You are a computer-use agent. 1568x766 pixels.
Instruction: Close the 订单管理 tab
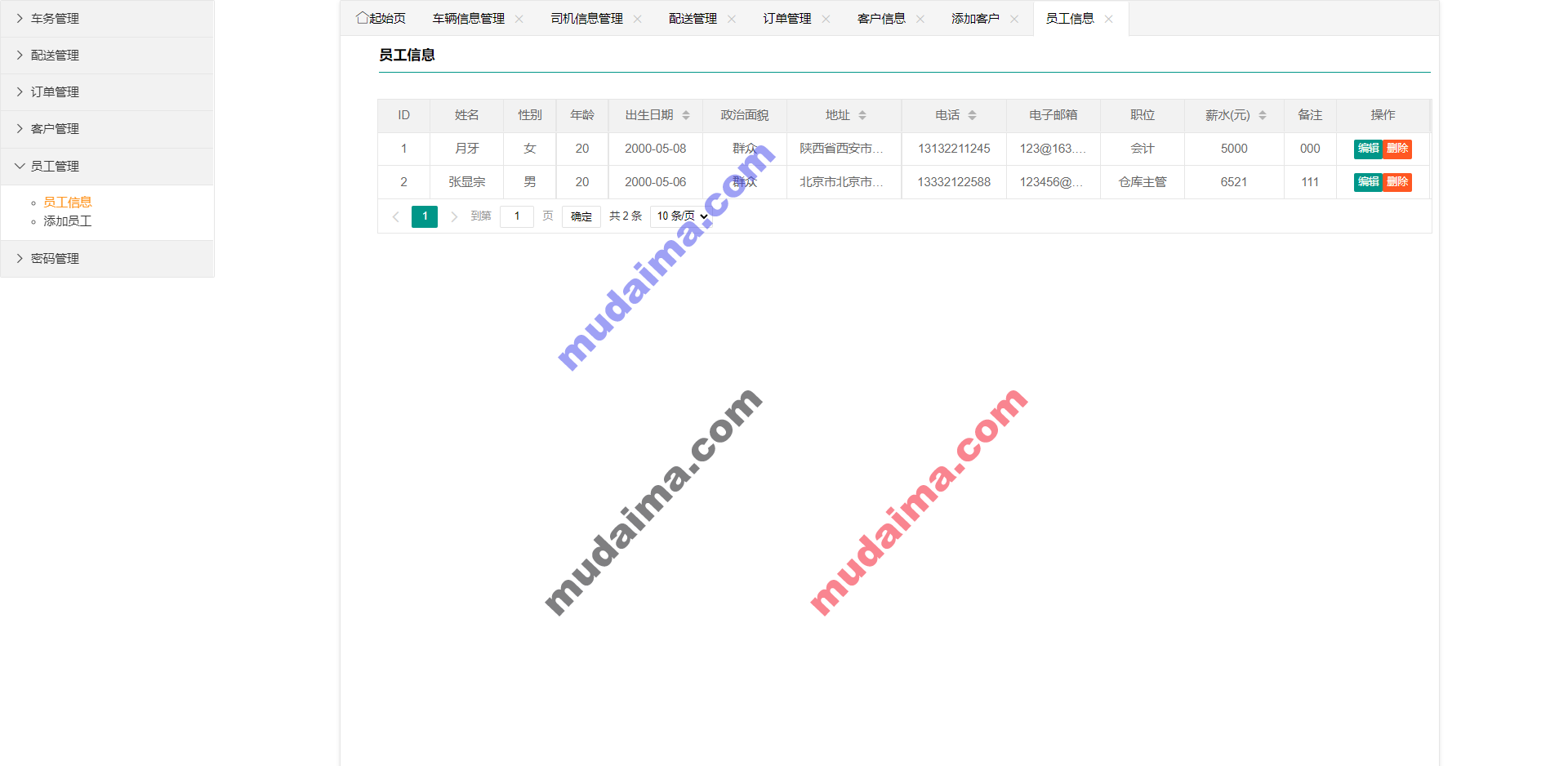(x=826, y=19)
